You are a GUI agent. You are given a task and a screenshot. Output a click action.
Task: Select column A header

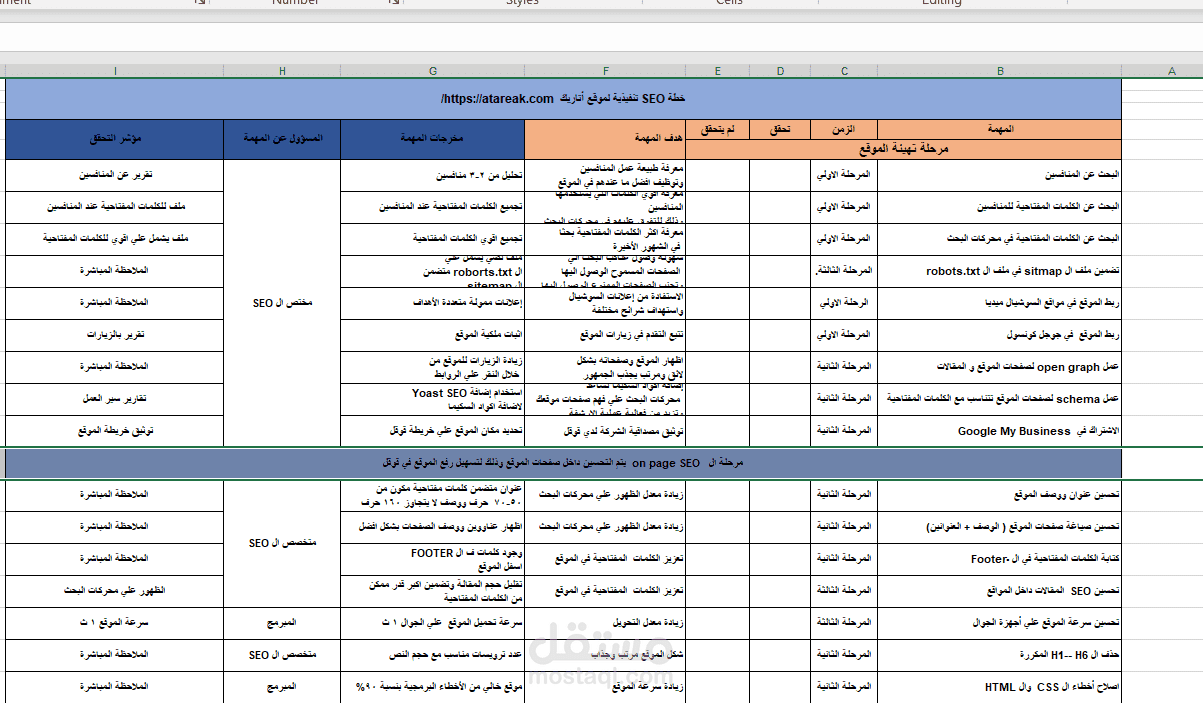(x=1171, y=71)
